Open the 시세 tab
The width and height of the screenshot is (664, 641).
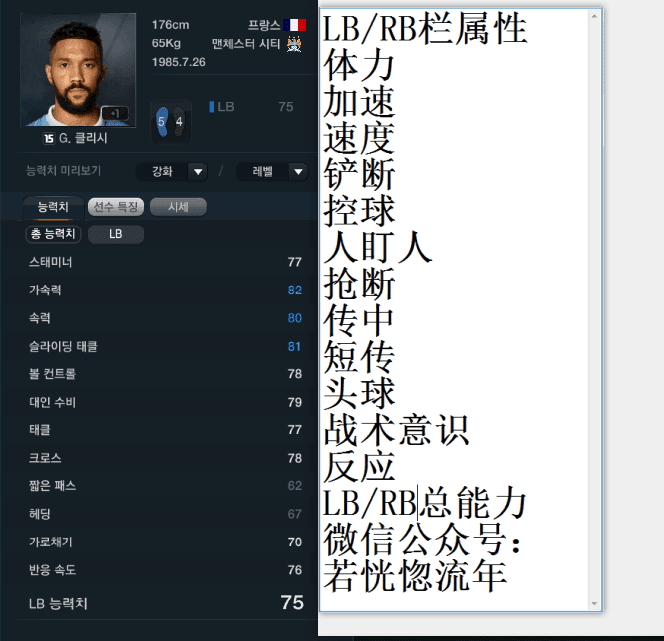(178, 207)
